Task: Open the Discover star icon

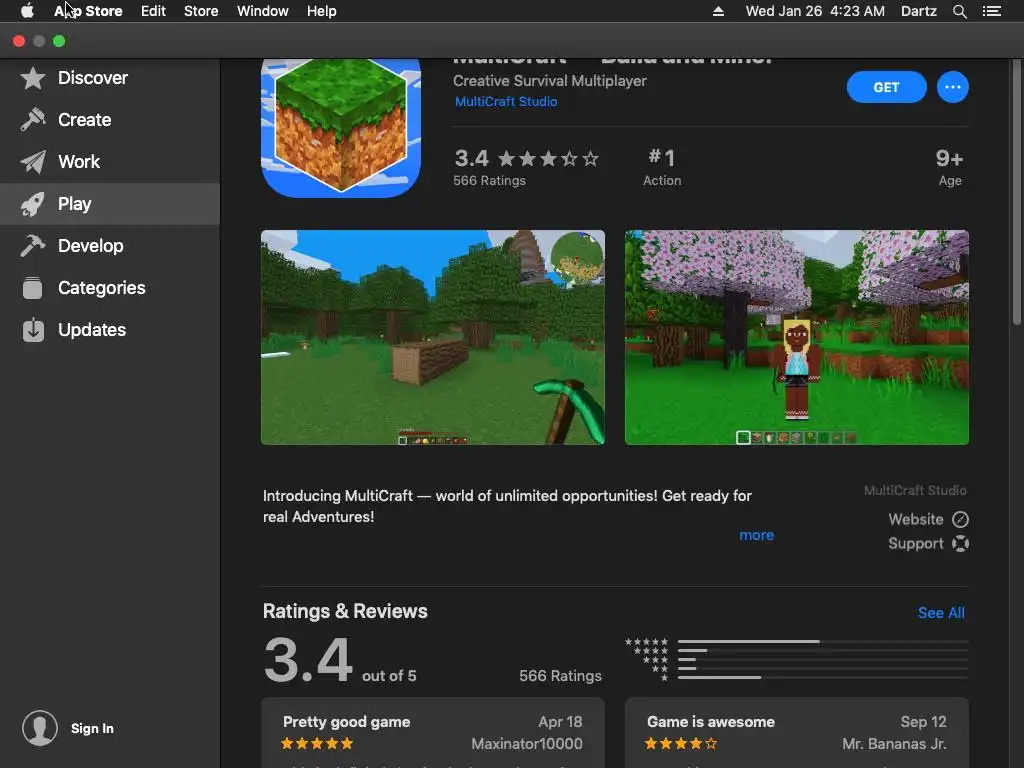Action: pos(33,78)
